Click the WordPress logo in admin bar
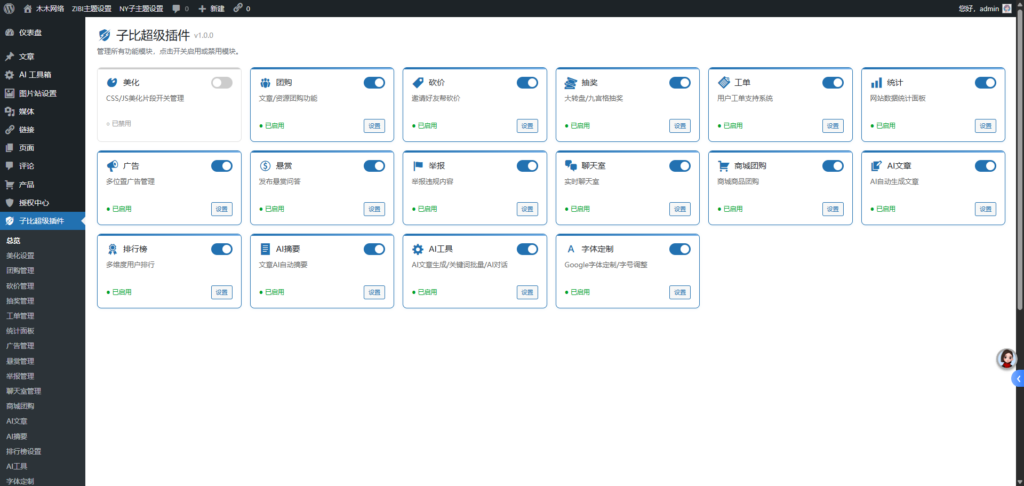The image size is (1024, 486). coord(9,8)
